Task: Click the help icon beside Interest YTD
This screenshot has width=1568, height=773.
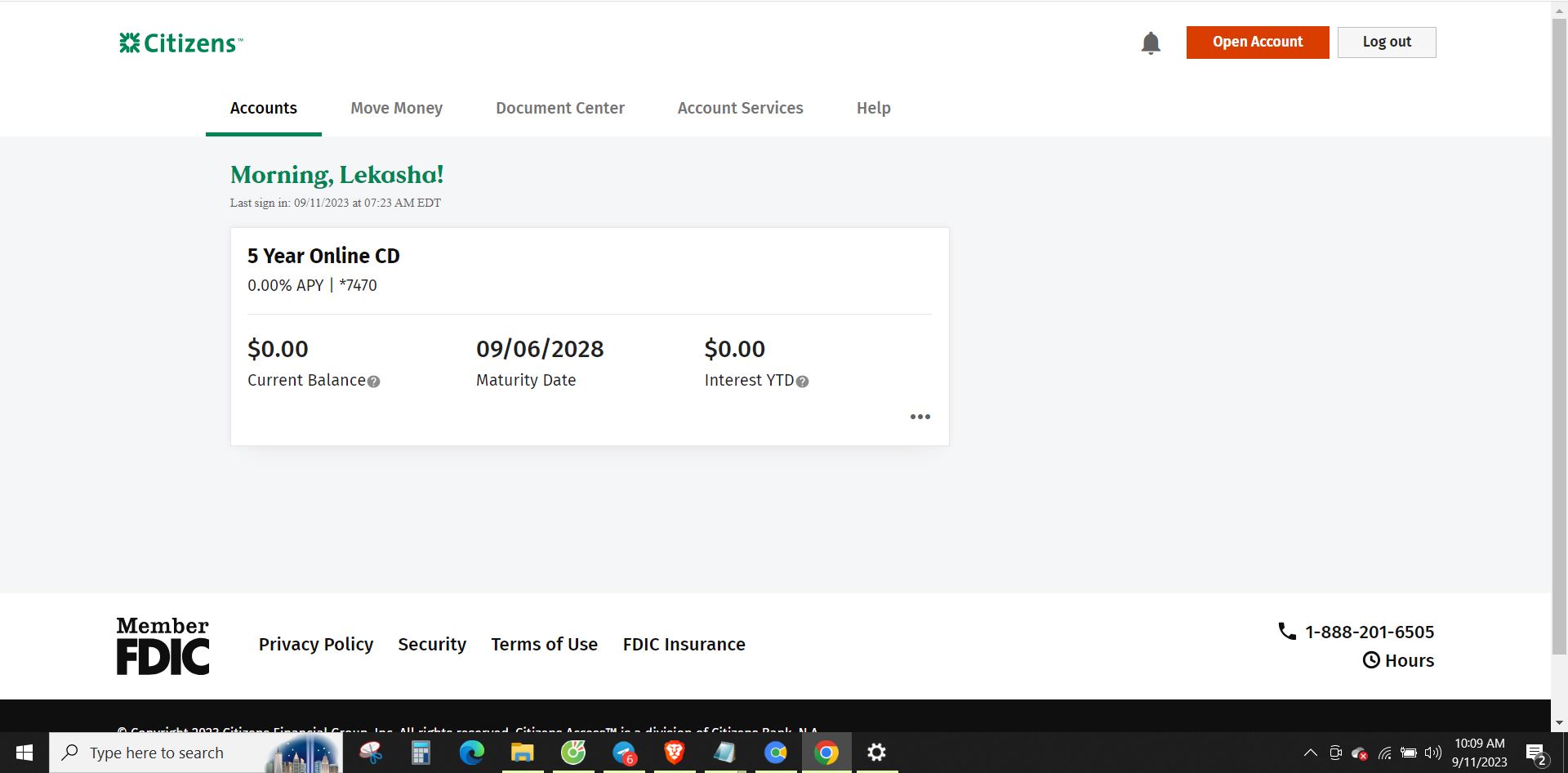Action: [x=802, y=381]
